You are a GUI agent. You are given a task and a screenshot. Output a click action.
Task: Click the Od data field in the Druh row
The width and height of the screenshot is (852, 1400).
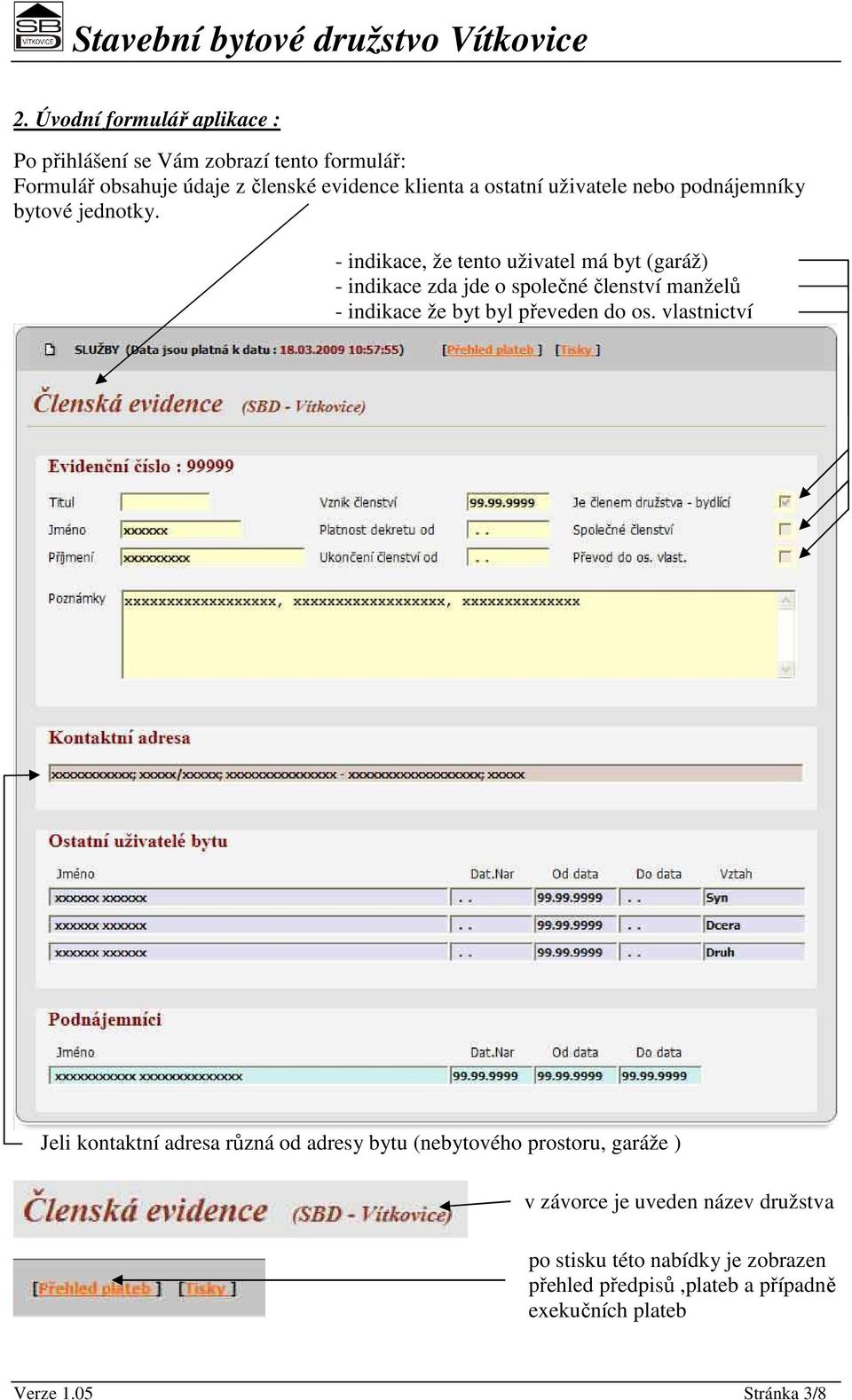[575, 953]
